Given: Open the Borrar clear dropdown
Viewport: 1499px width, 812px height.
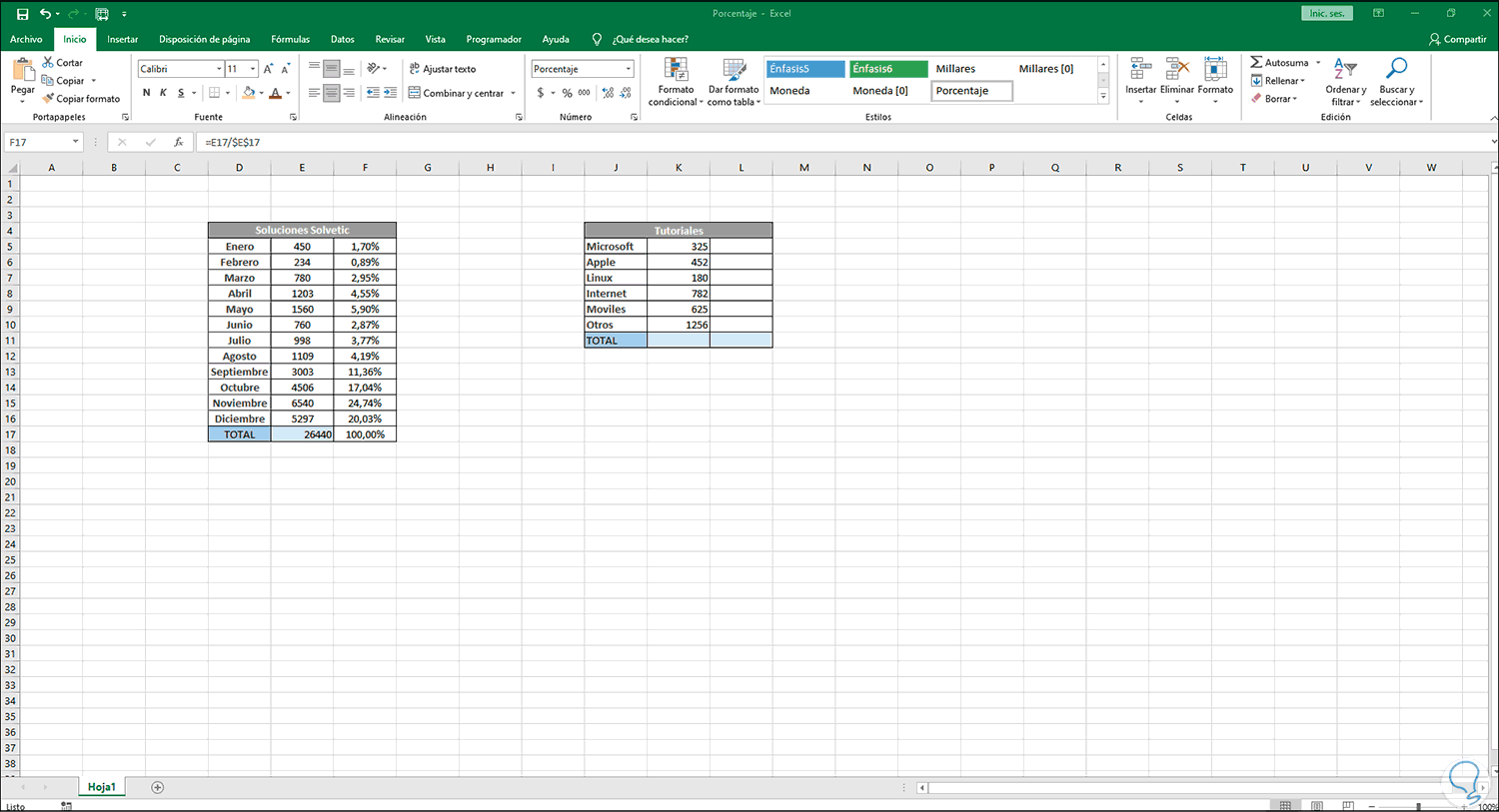Looking at the screenshot, I should pyautogui.click(x=1274, y=99).
